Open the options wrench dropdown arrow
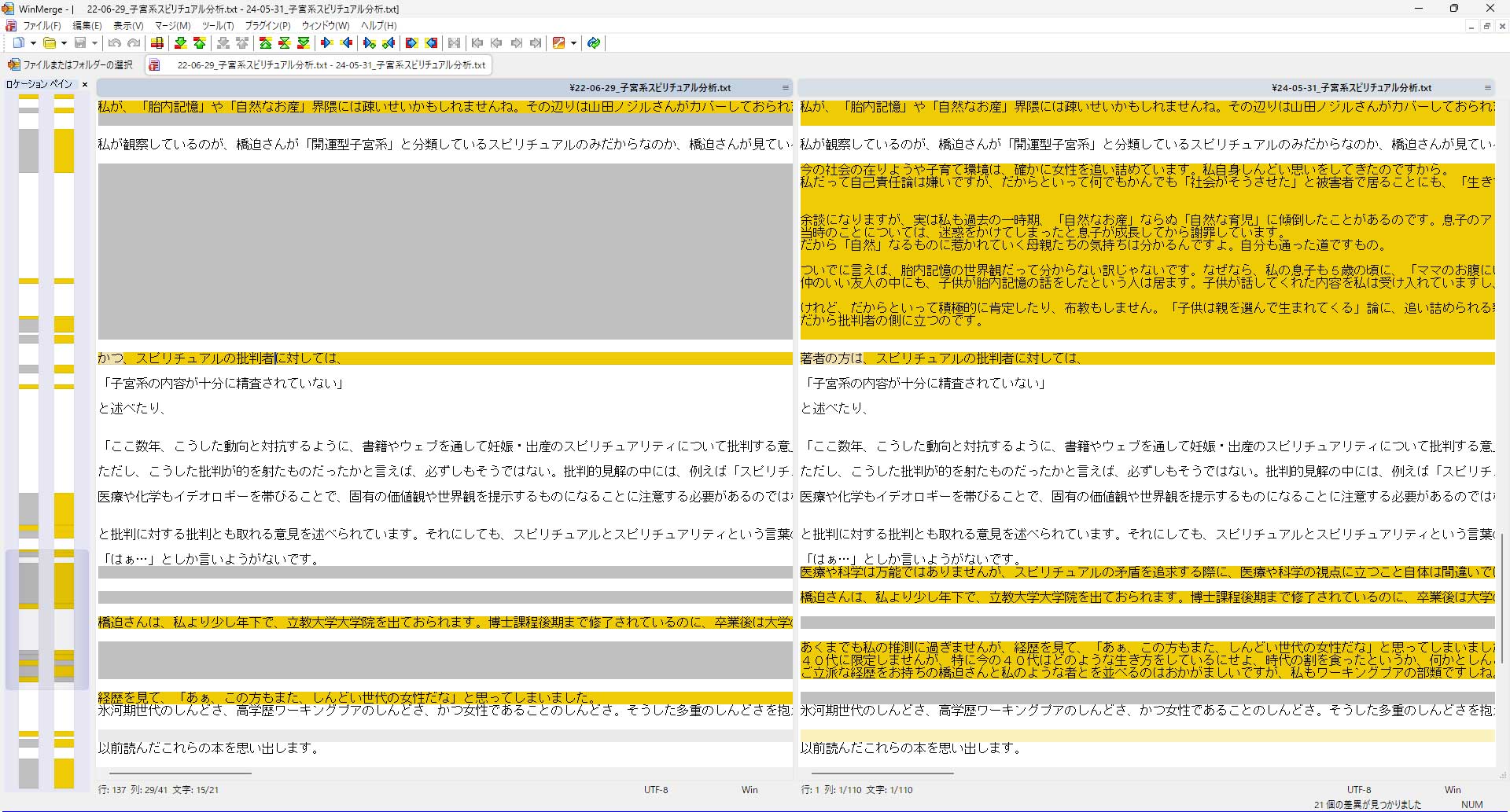This screenshot has width=1510, height=812. (x=573, y=43)
